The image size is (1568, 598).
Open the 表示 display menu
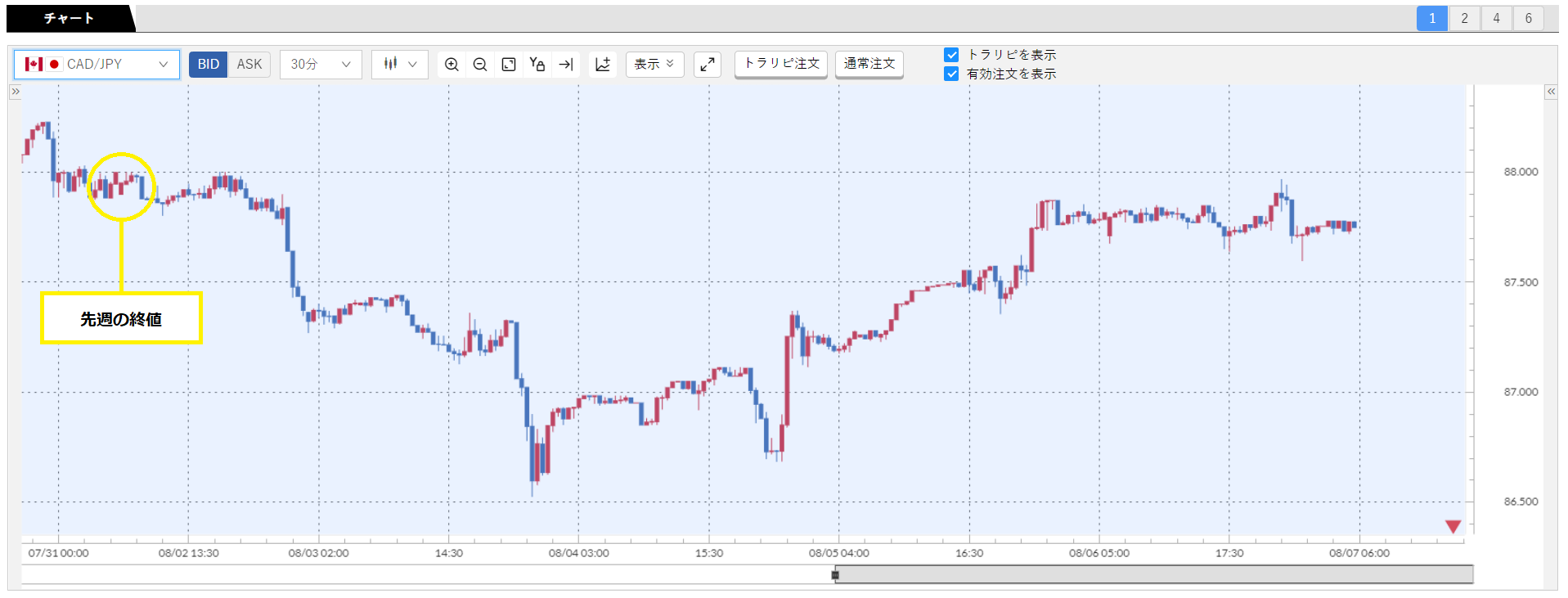[654, 64]
